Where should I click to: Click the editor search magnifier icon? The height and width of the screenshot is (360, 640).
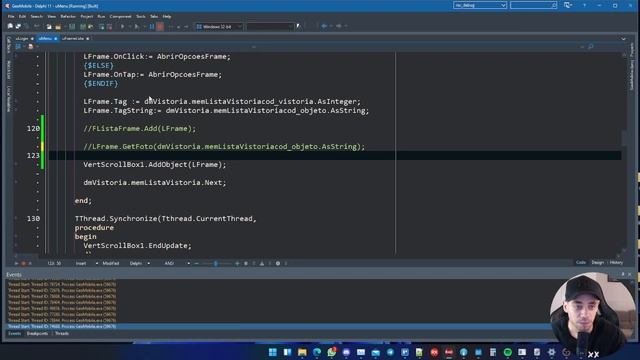(590, 47)
